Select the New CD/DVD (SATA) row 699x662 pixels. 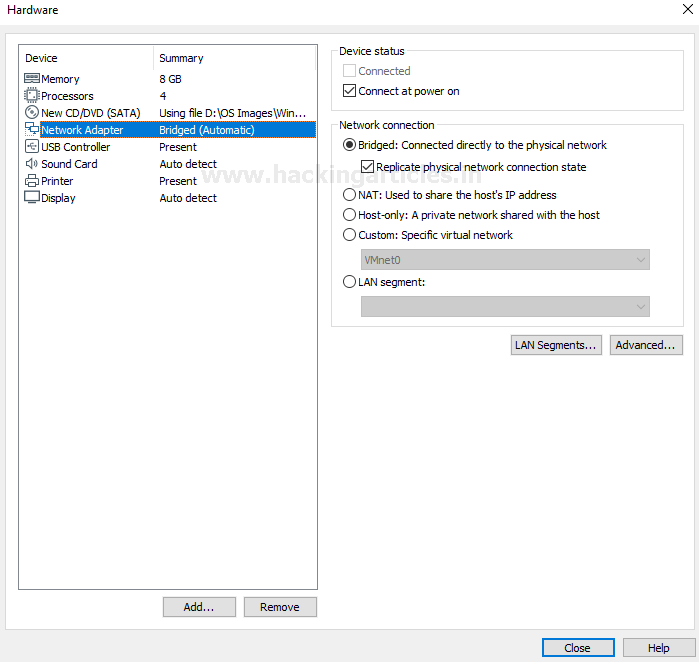[x=169, y=113]
